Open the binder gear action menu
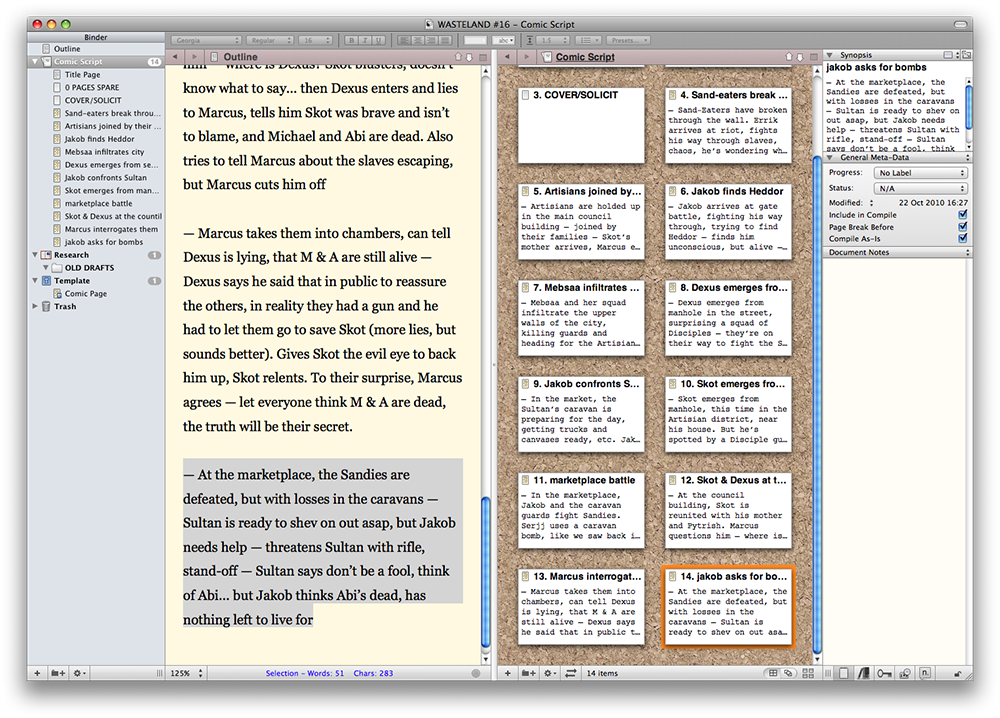This screenshot has height=718, width=1000. 80,674
